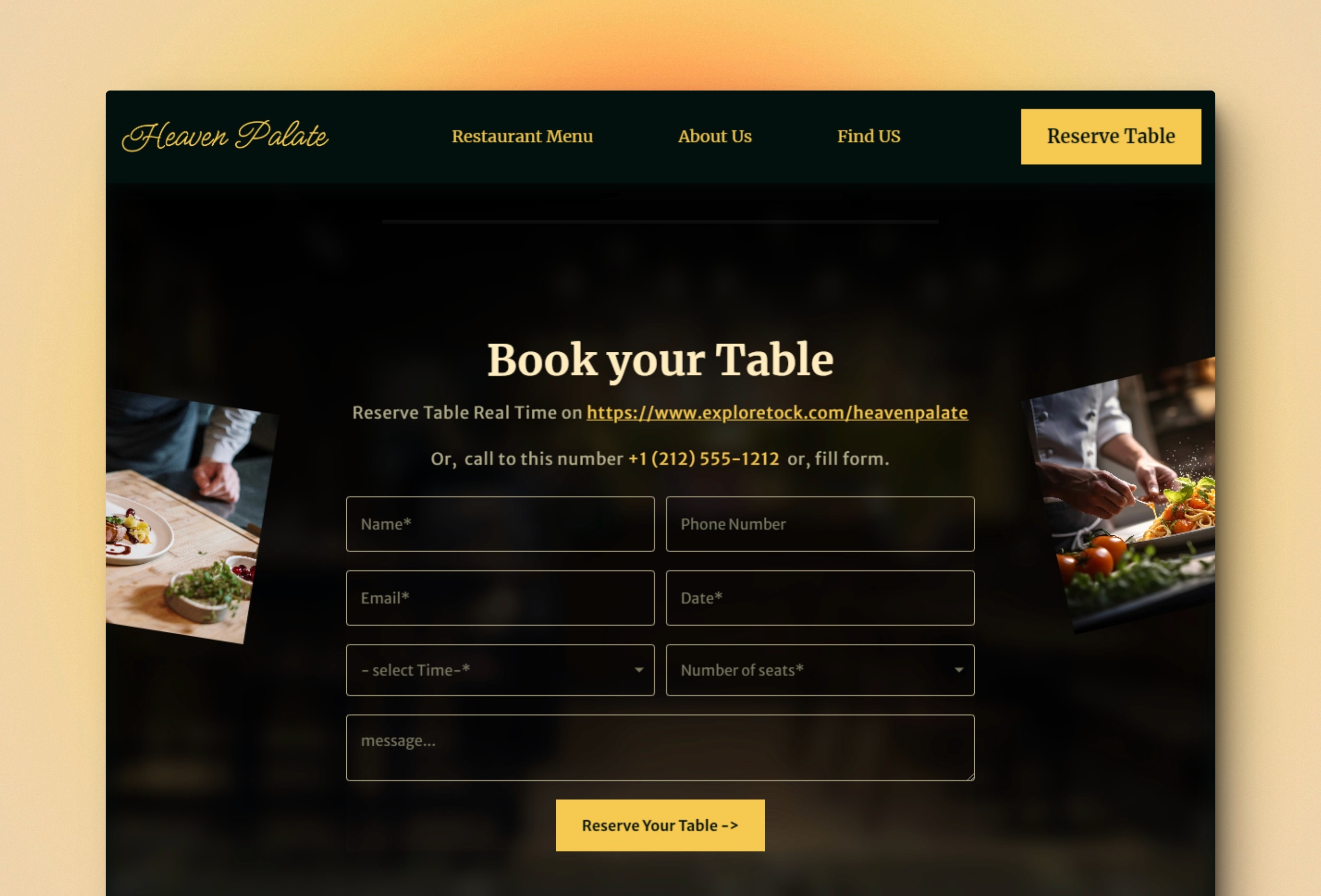Select the Name input field
This screenshot has height=896, width=1321.
tap(500, 524)
